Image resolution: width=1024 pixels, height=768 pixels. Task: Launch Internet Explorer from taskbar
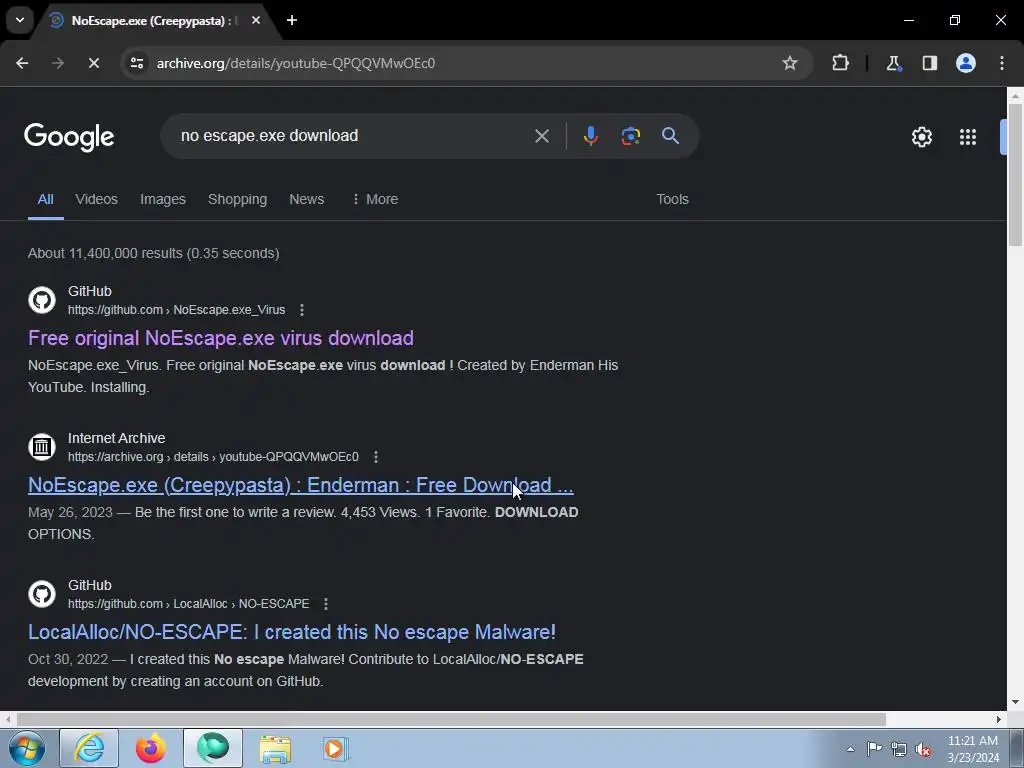click(89, 748)
